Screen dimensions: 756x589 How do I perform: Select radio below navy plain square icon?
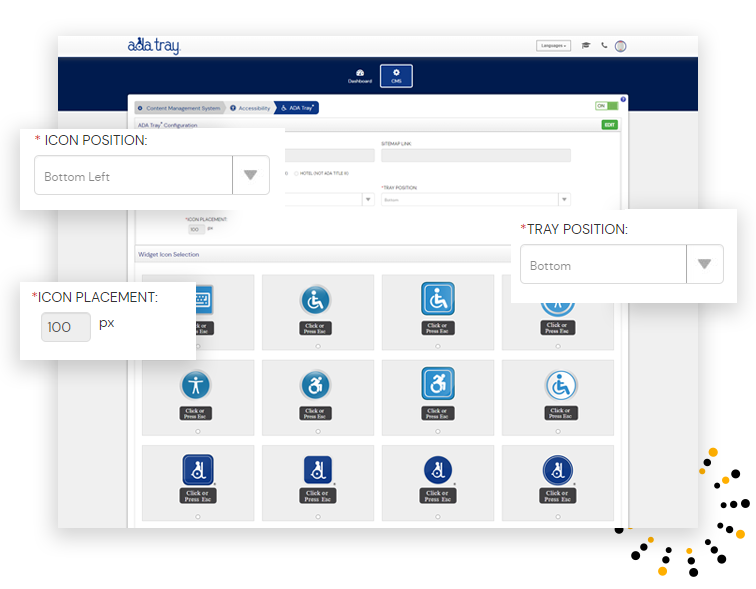pos(318,517)
